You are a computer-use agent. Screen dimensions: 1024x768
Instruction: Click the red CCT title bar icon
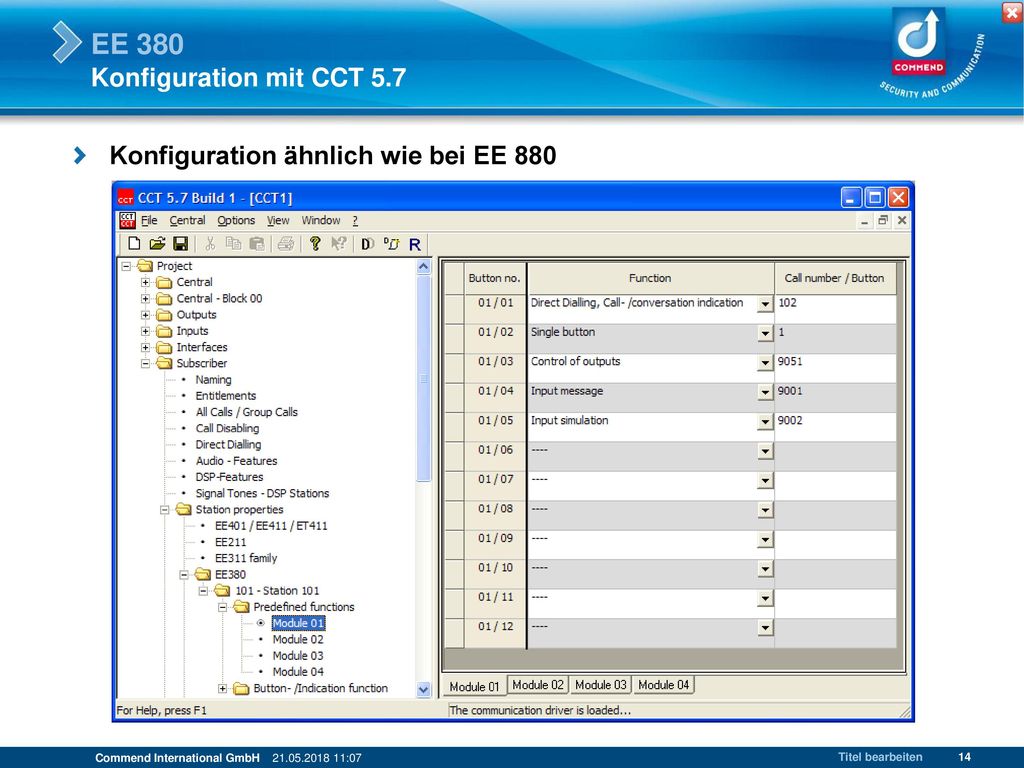pos(125,198)
